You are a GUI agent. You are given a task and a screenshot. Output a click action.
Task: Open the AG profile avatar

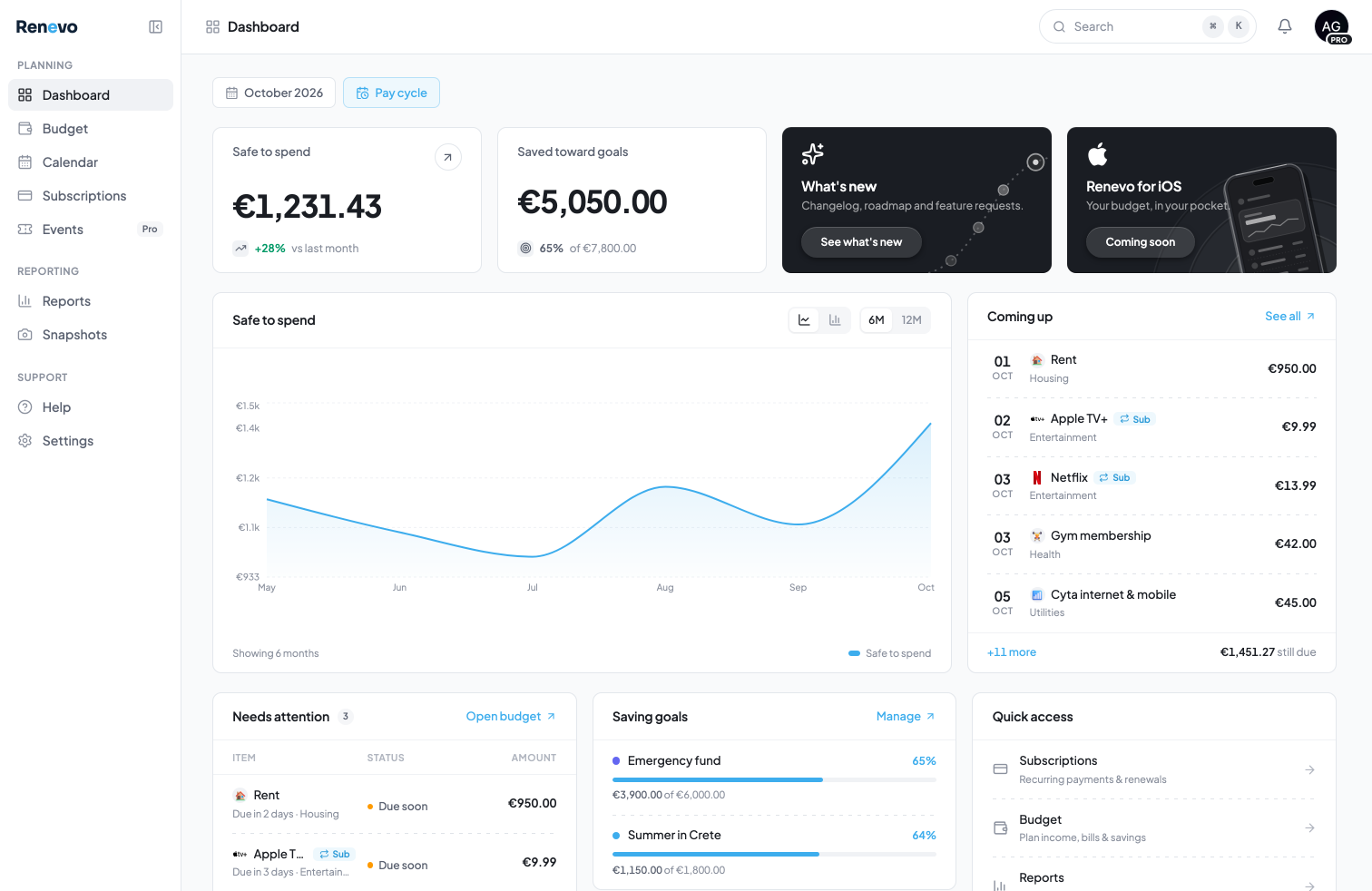click(x=1331, y=26)
